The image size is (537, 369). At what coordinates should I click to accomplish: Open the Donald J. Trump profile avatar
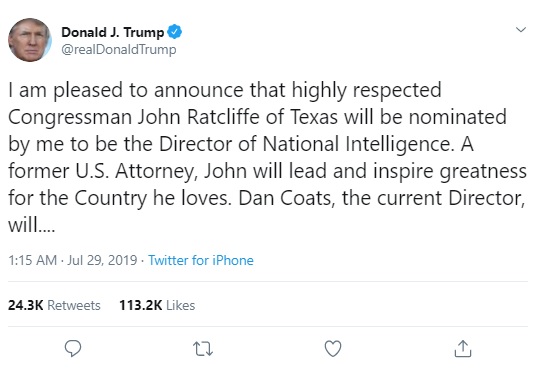(x=30, y=40)
